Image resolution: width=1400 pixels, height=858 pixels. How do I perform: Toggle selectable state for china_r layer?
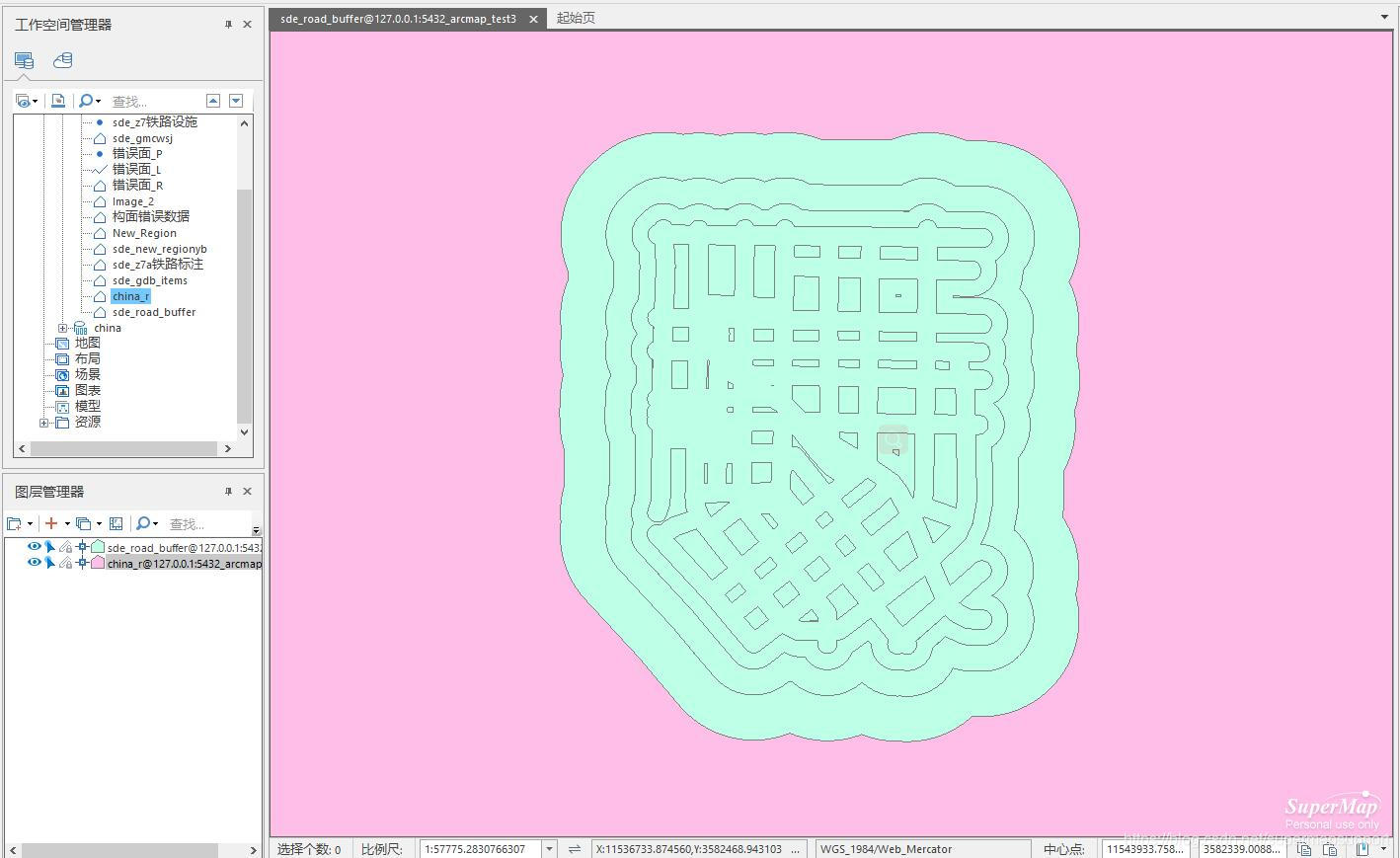[x=49, y=563]
